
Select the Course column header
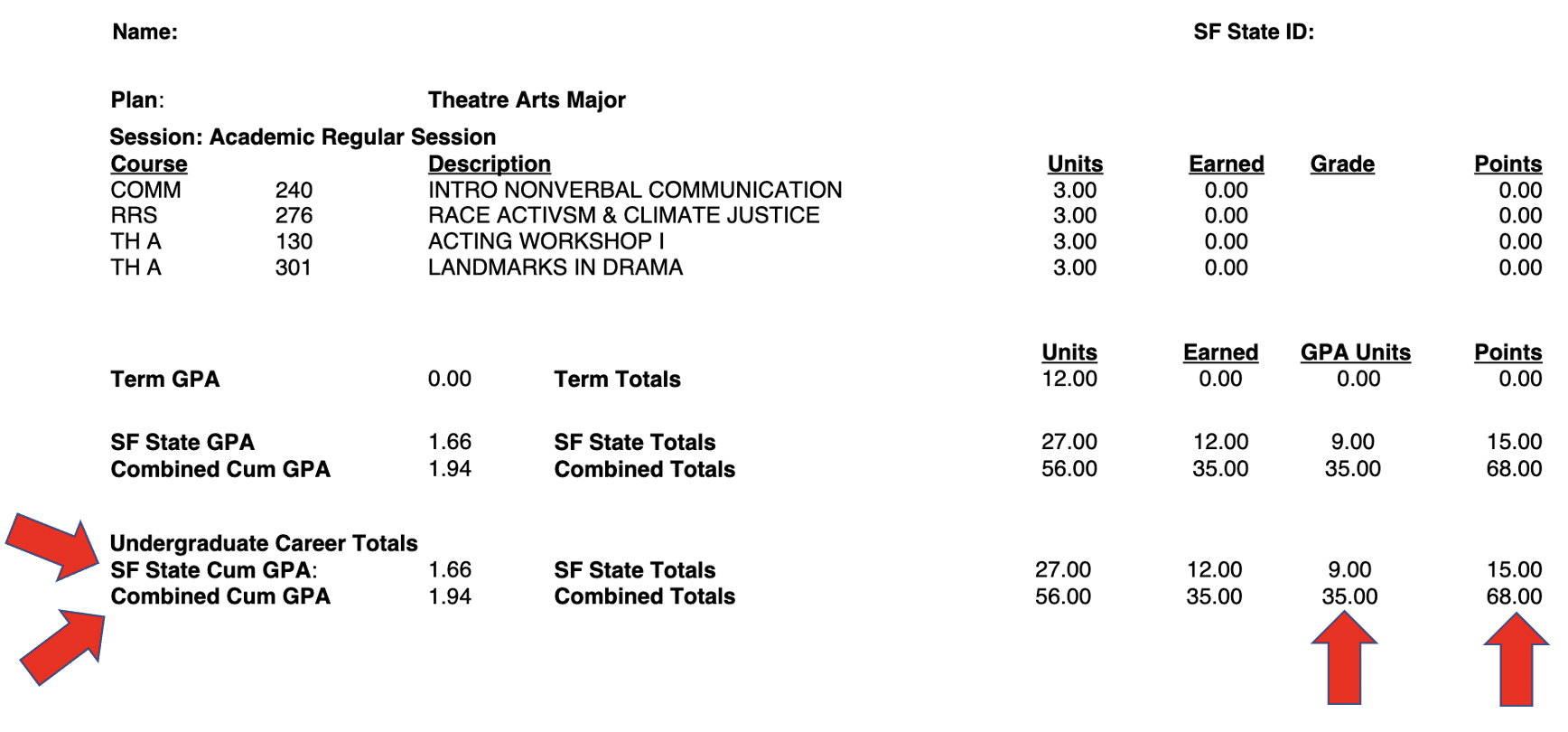coord(149,164)
